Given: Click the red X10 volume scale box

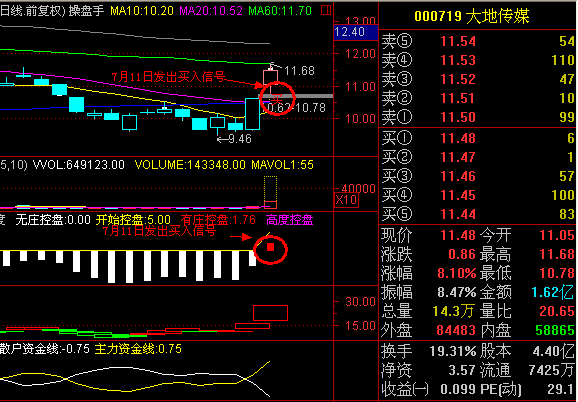Looking at the screenshot, I should coord(346,200).
